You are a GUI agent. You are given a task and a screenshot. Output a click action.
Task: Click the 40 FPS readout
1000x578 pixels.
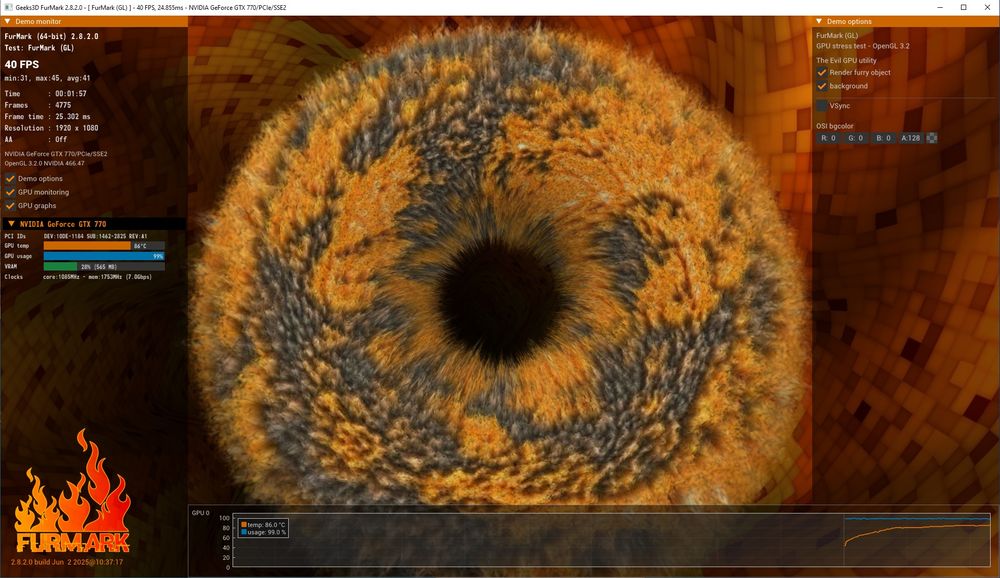click(22, 64)
